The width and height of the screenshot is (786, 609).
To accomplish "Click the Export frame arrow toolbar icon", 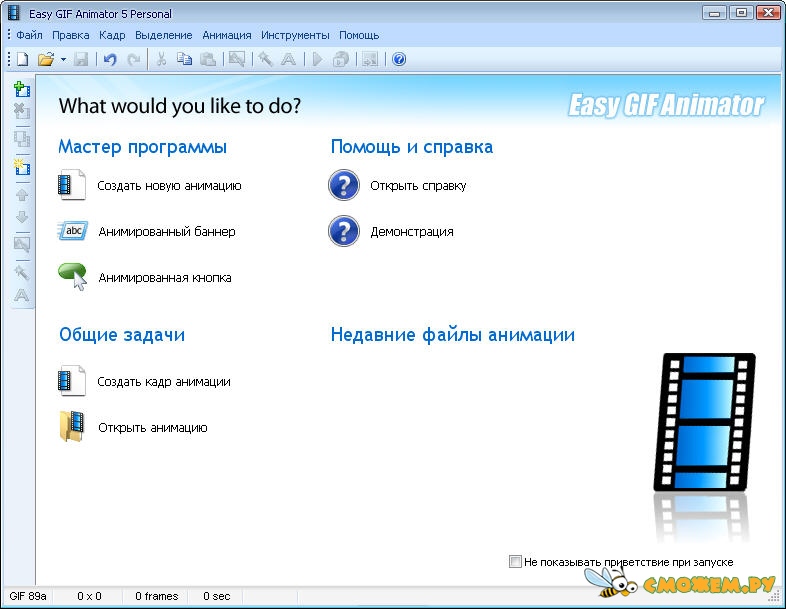I will point(370,59).
